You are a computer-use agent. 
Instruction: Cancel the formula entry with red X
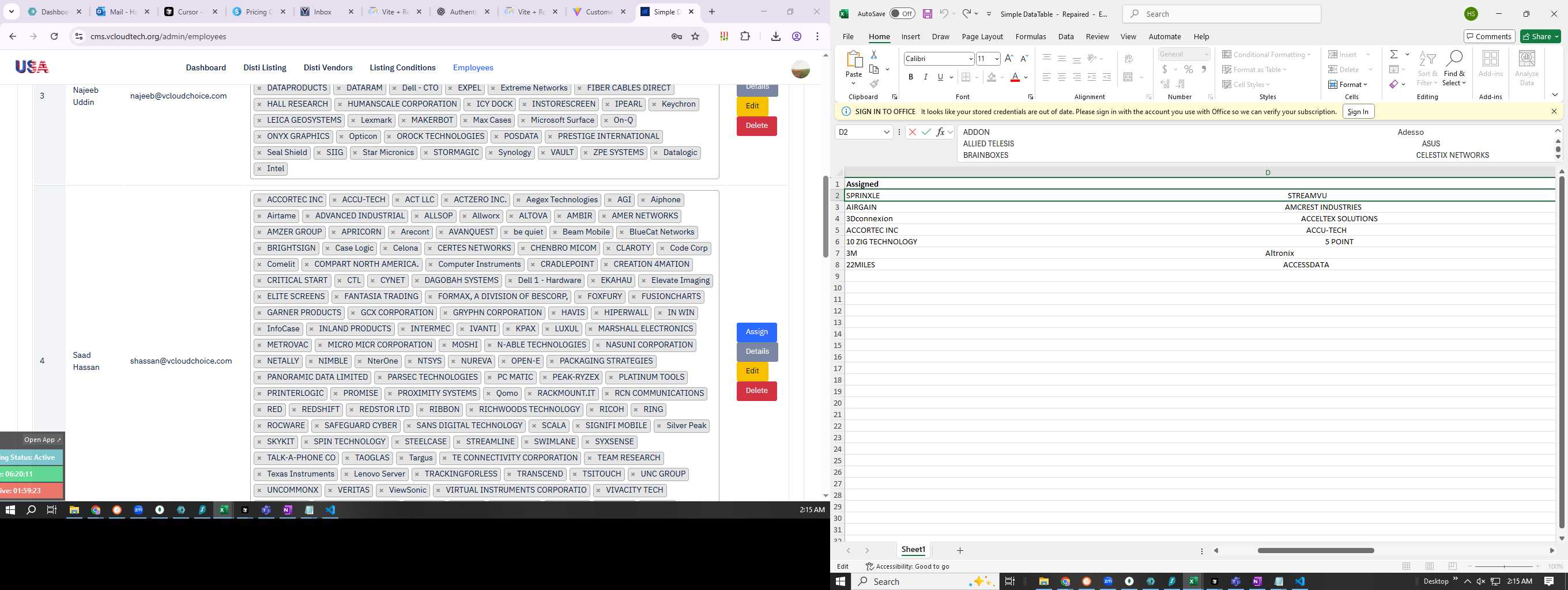click(912, 132)
